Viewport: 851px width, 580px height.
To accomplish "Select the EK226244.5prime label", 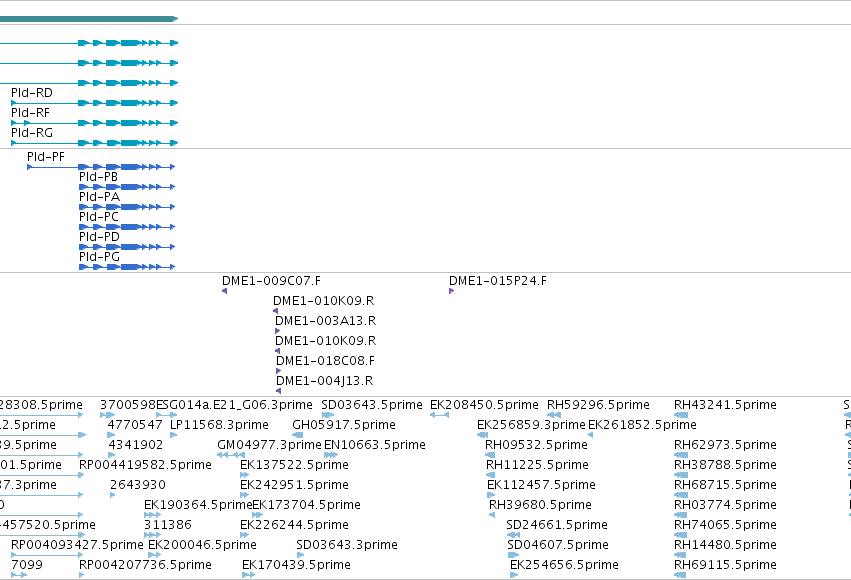I will click(294, 525).
